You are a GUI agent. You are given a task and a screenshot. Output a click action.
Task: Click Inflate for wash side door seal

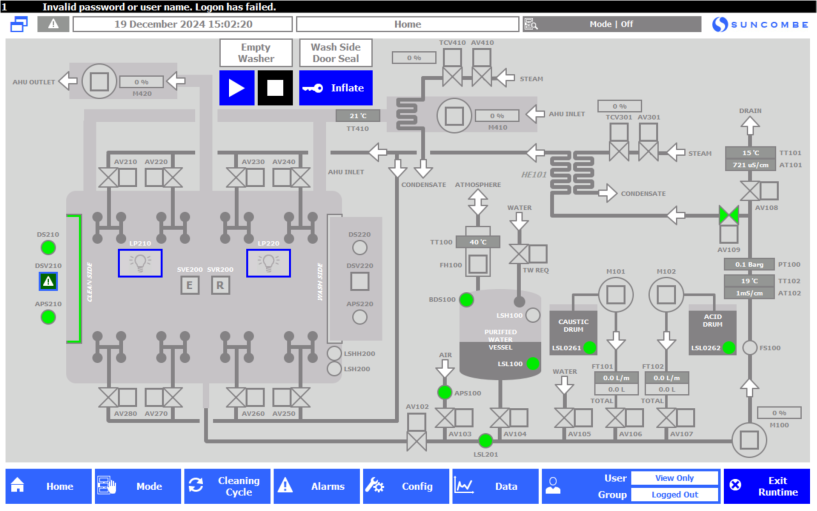(x=336, y=88)
